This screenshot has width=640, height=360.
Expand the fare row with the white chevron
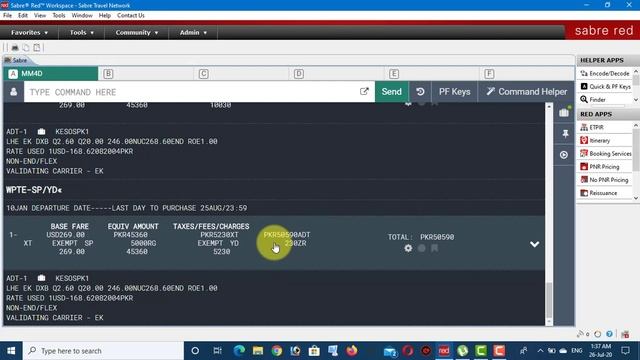pos(534,244)
